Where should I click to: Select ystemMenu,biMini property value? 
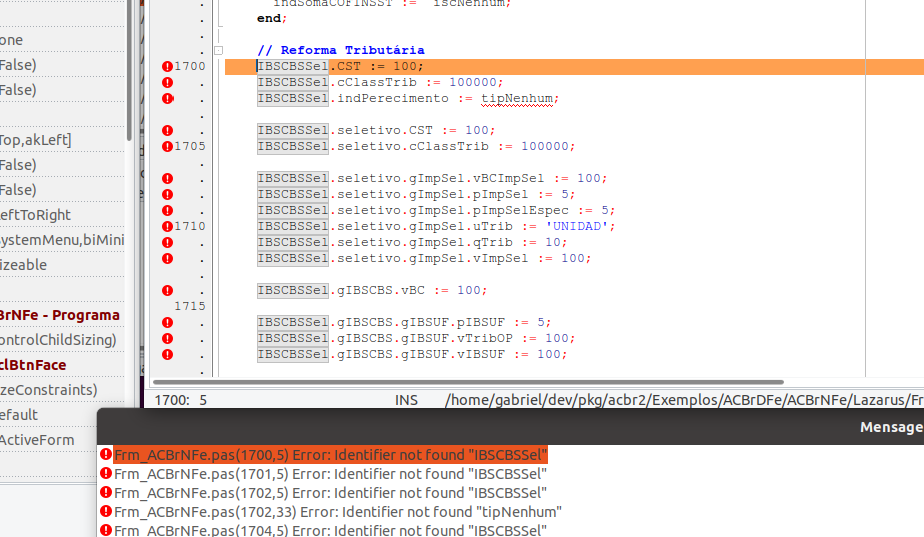point(62,240)
